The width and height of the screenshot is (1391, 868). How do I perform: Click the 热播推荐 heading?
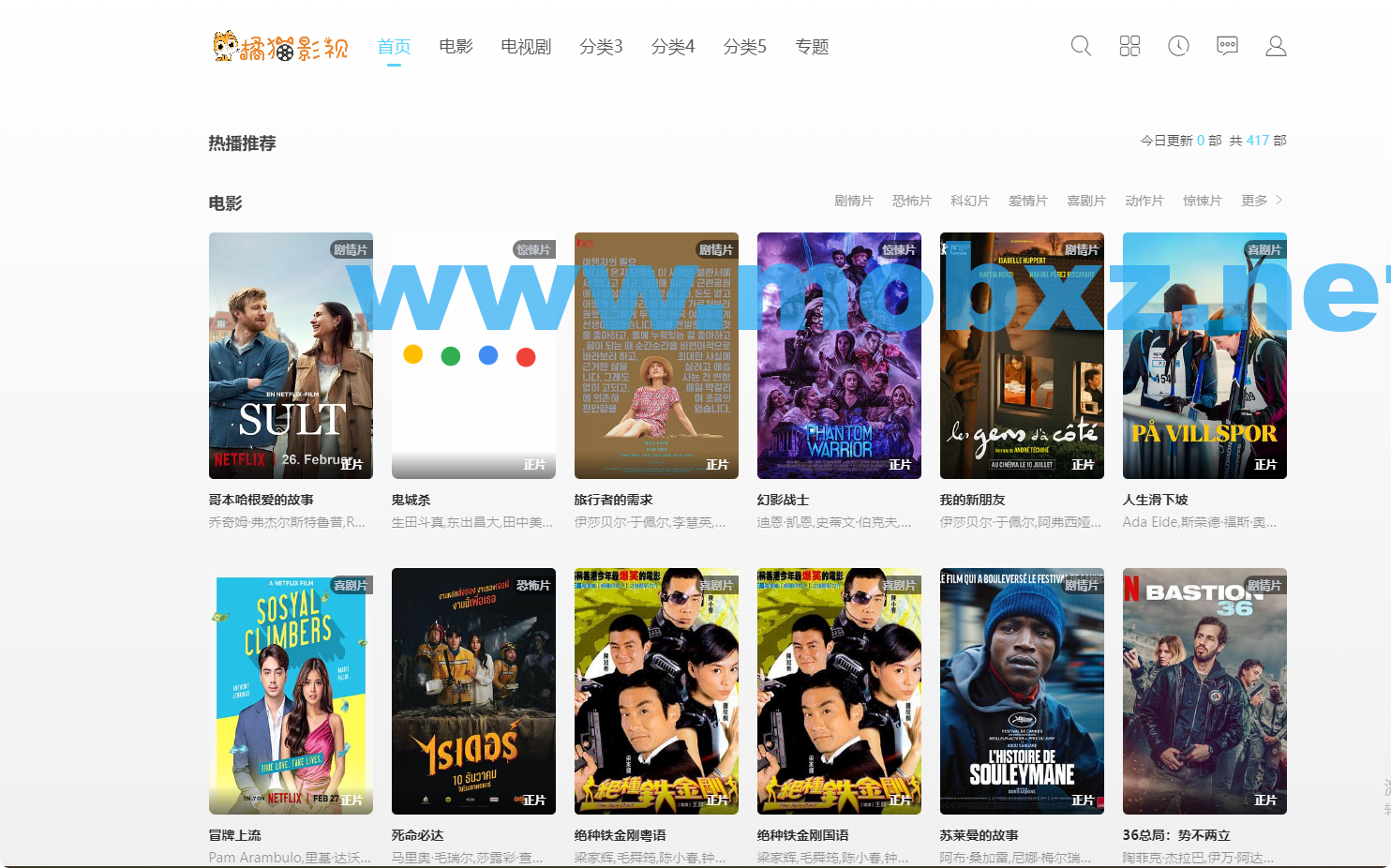[x=242, y=143]
